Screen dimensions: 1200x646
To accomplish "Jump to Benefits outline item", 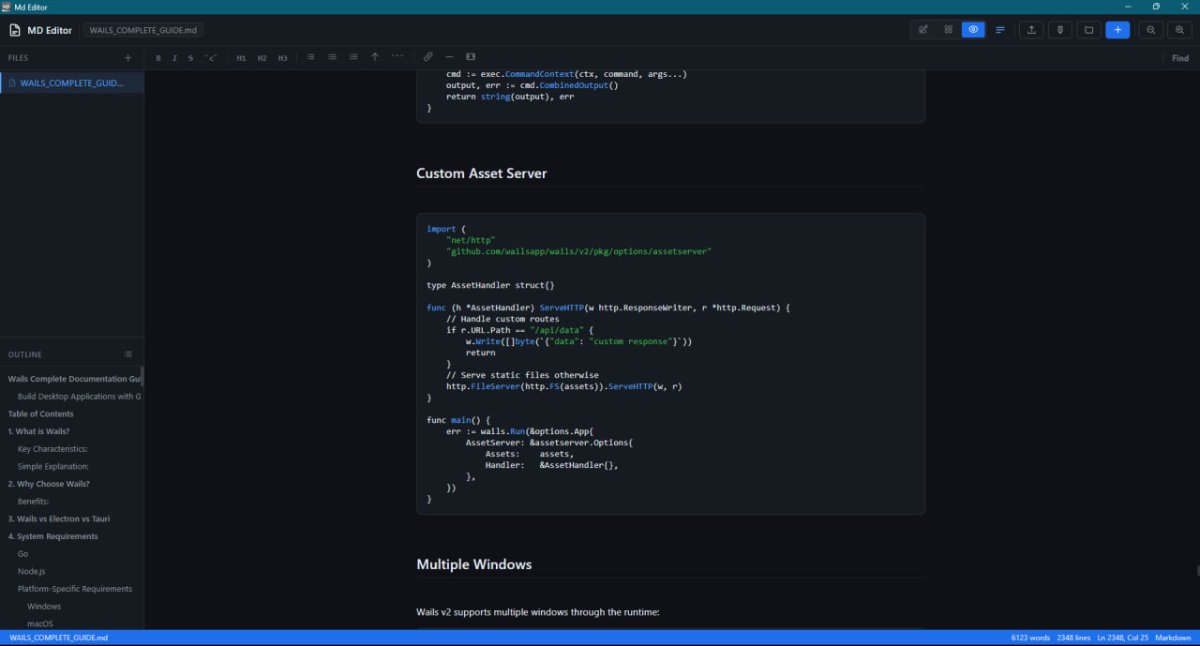I will coord(33,501).
